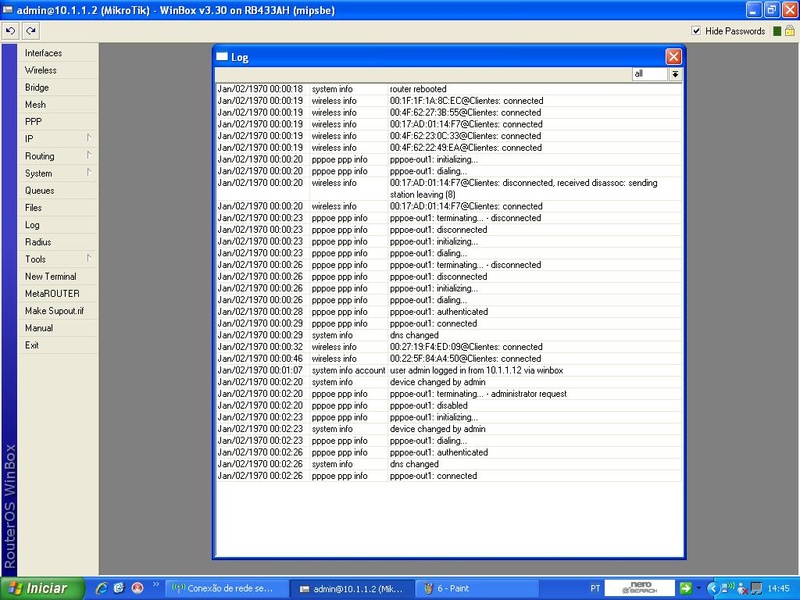The height and width of the screenshot is (600, 800).
Task: Click the redo arrow in WinBox toolbar
Action: tap(31, 31)
